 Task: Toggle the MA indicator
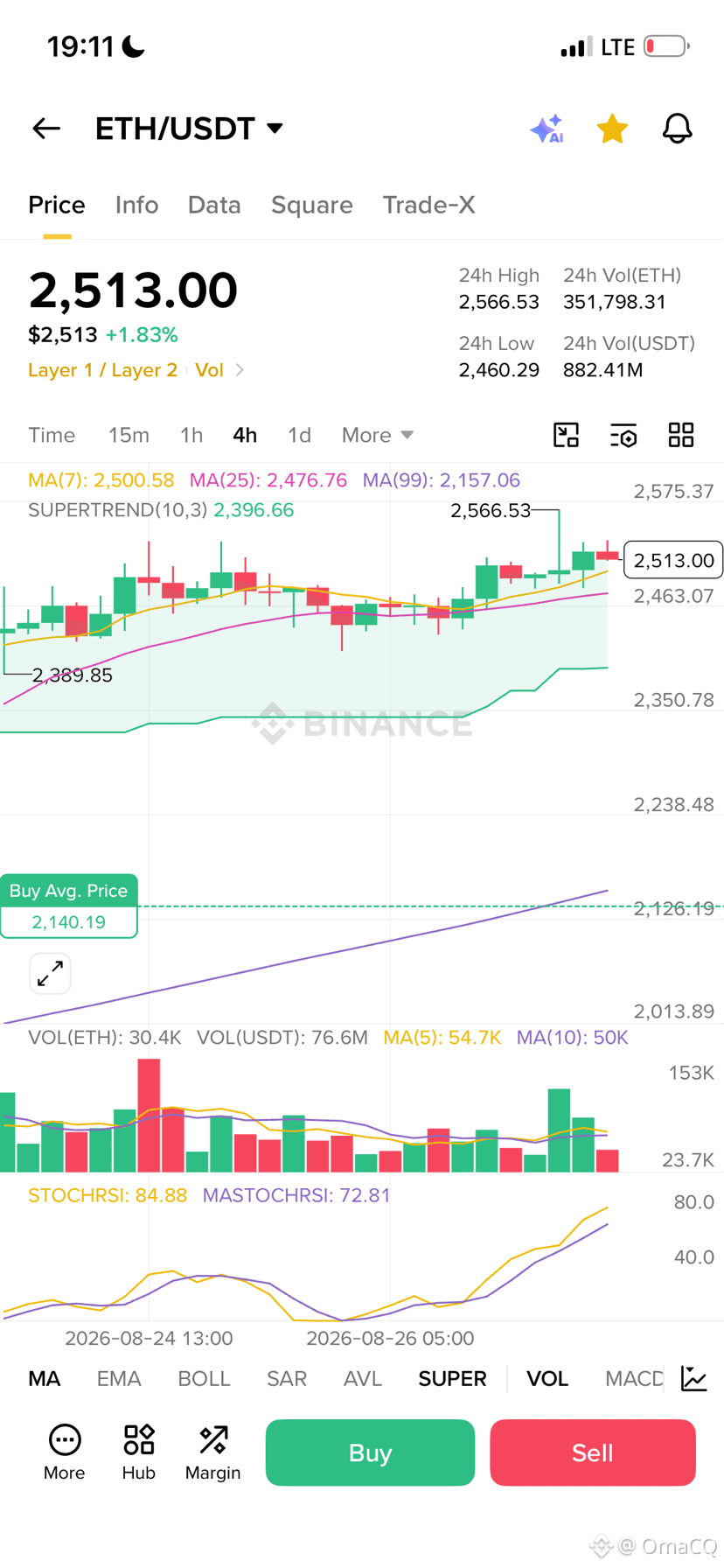point(44,1379)
